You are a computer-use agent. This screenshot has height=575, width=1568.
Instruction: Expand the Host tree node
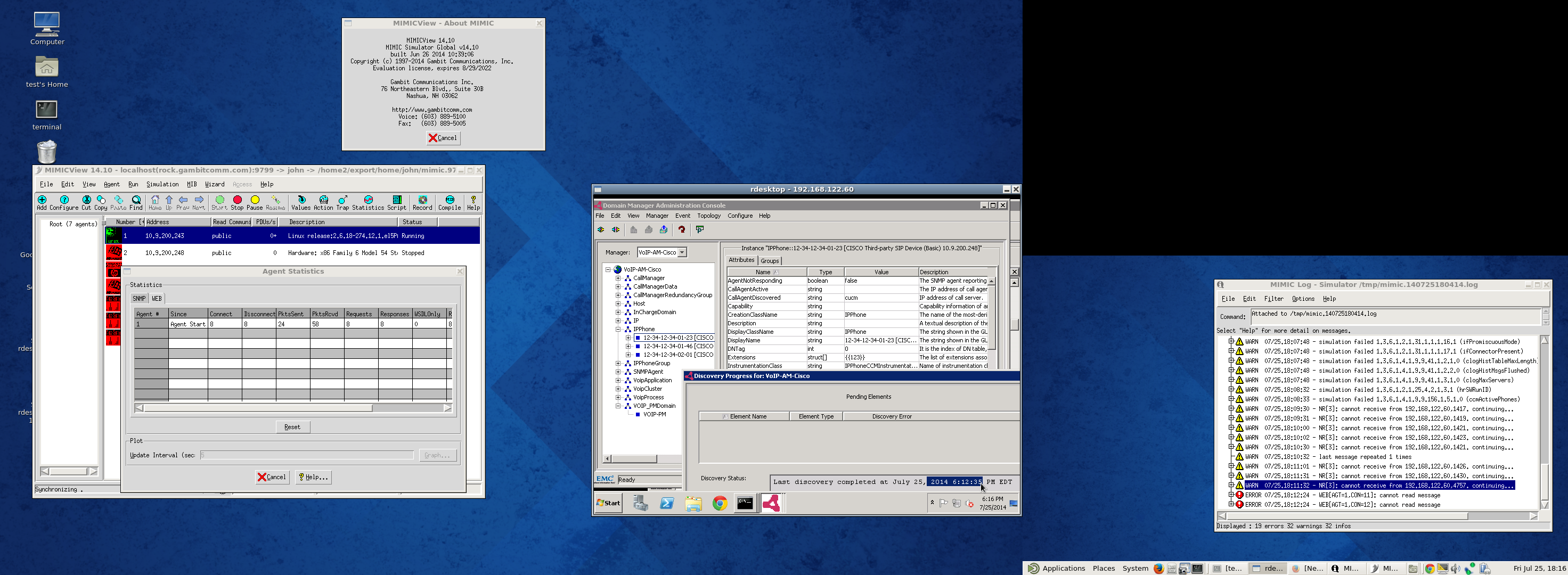(618, 303)
